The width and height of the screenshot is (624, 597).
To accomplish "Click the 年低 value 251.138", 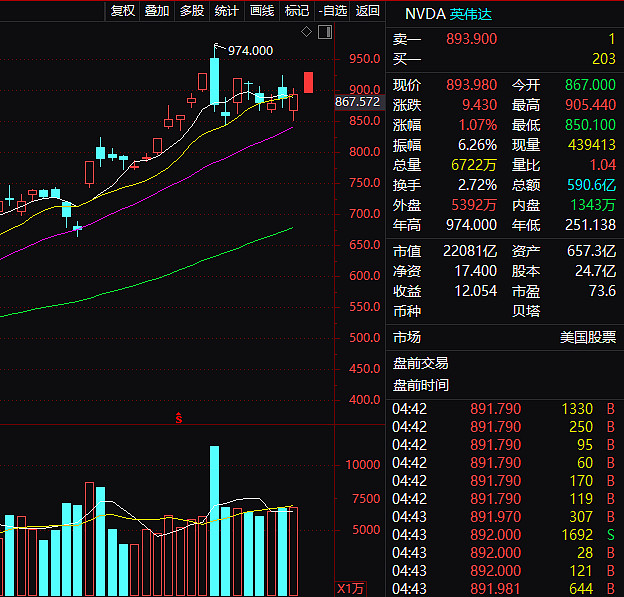I will tap(590, 225).
